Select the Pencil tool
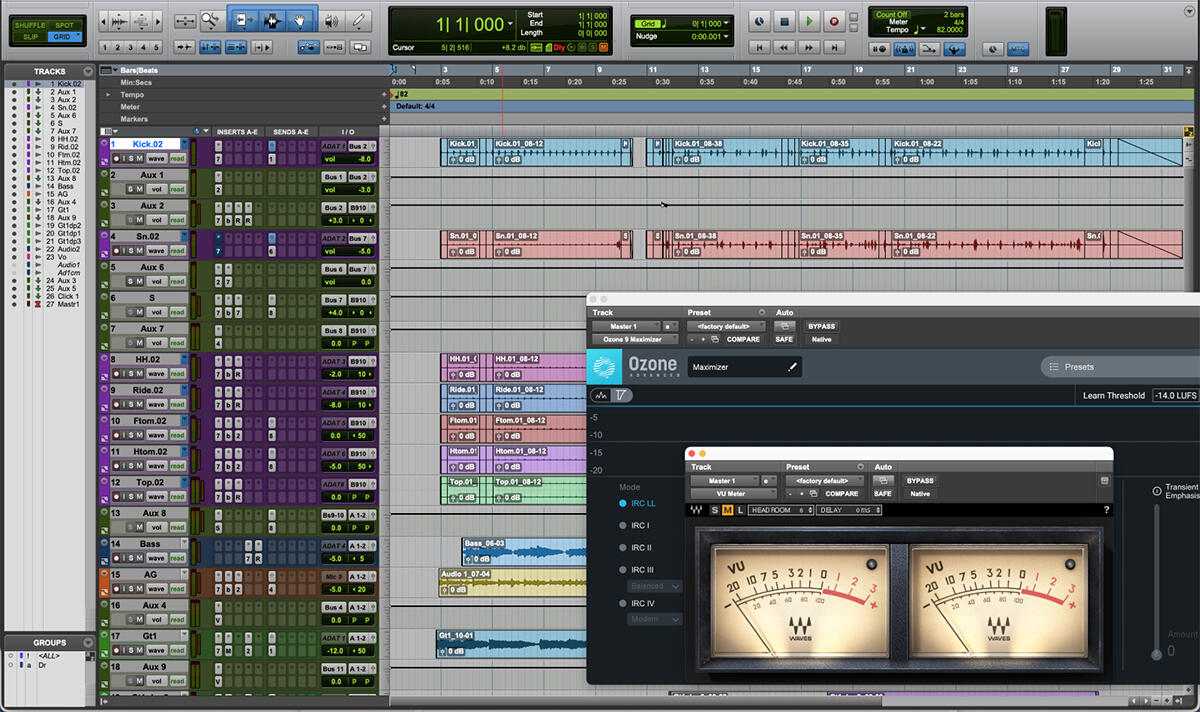 point(358,20)
